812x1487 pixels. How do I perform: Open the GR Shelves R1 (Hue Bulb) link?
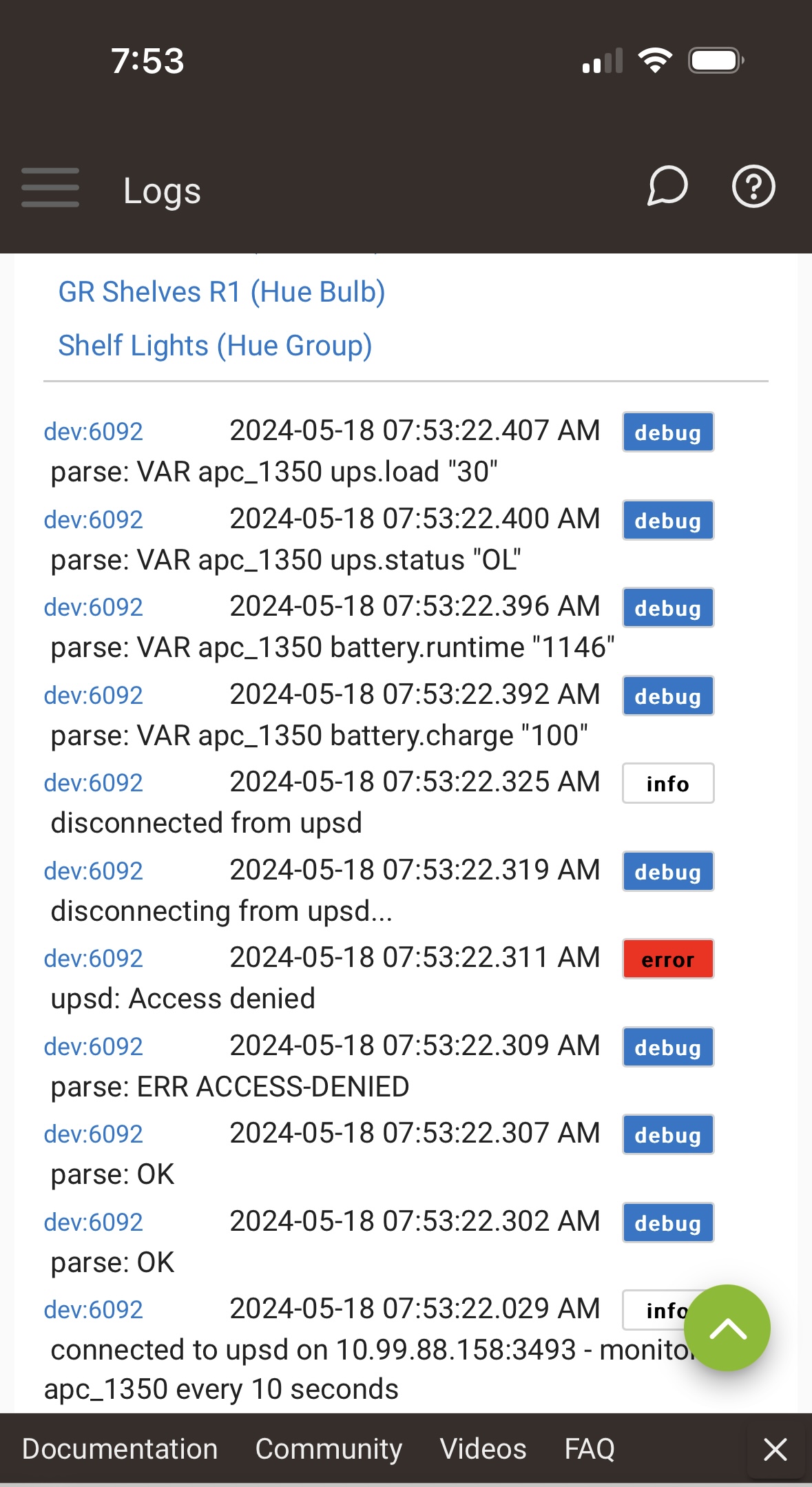coord(222,291)
